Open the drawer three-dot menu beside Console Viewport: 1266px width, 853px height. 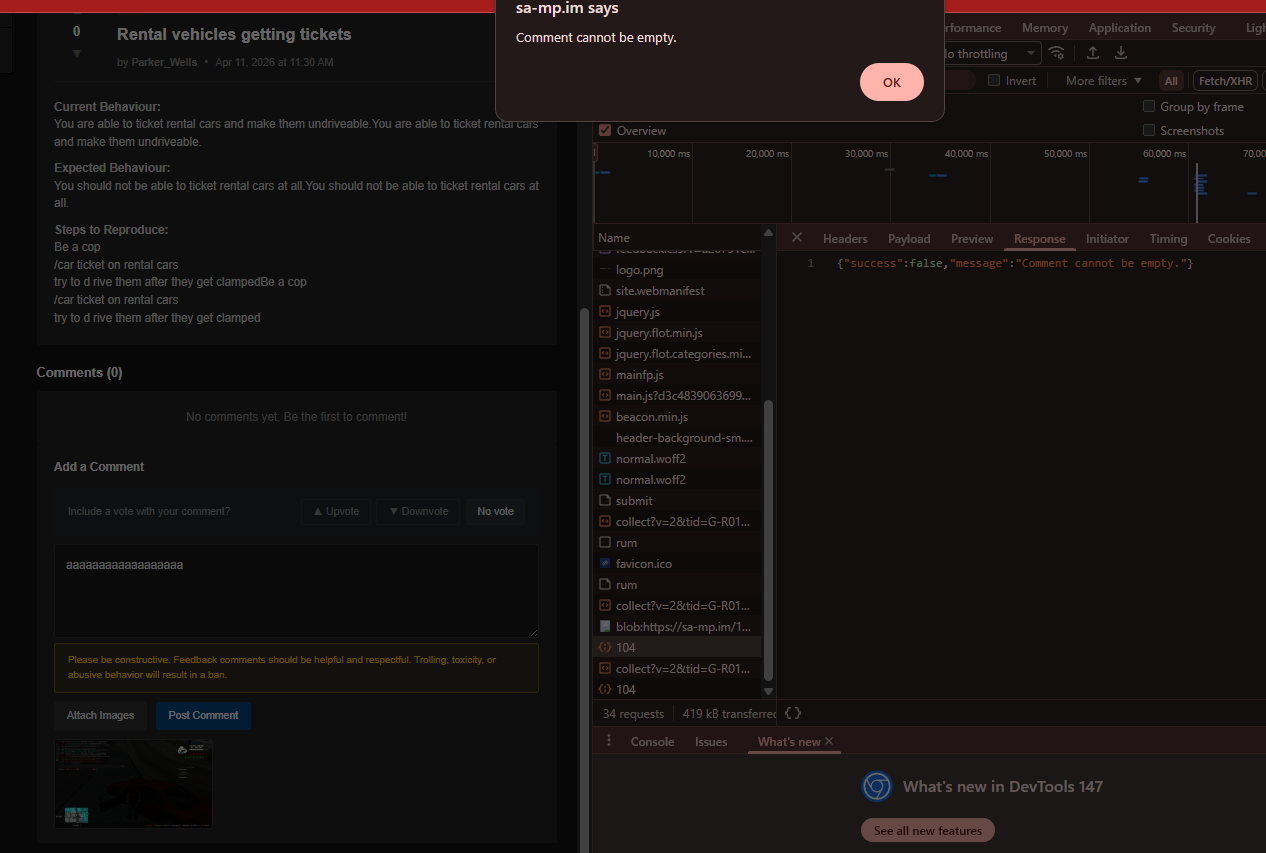[609, 741]
